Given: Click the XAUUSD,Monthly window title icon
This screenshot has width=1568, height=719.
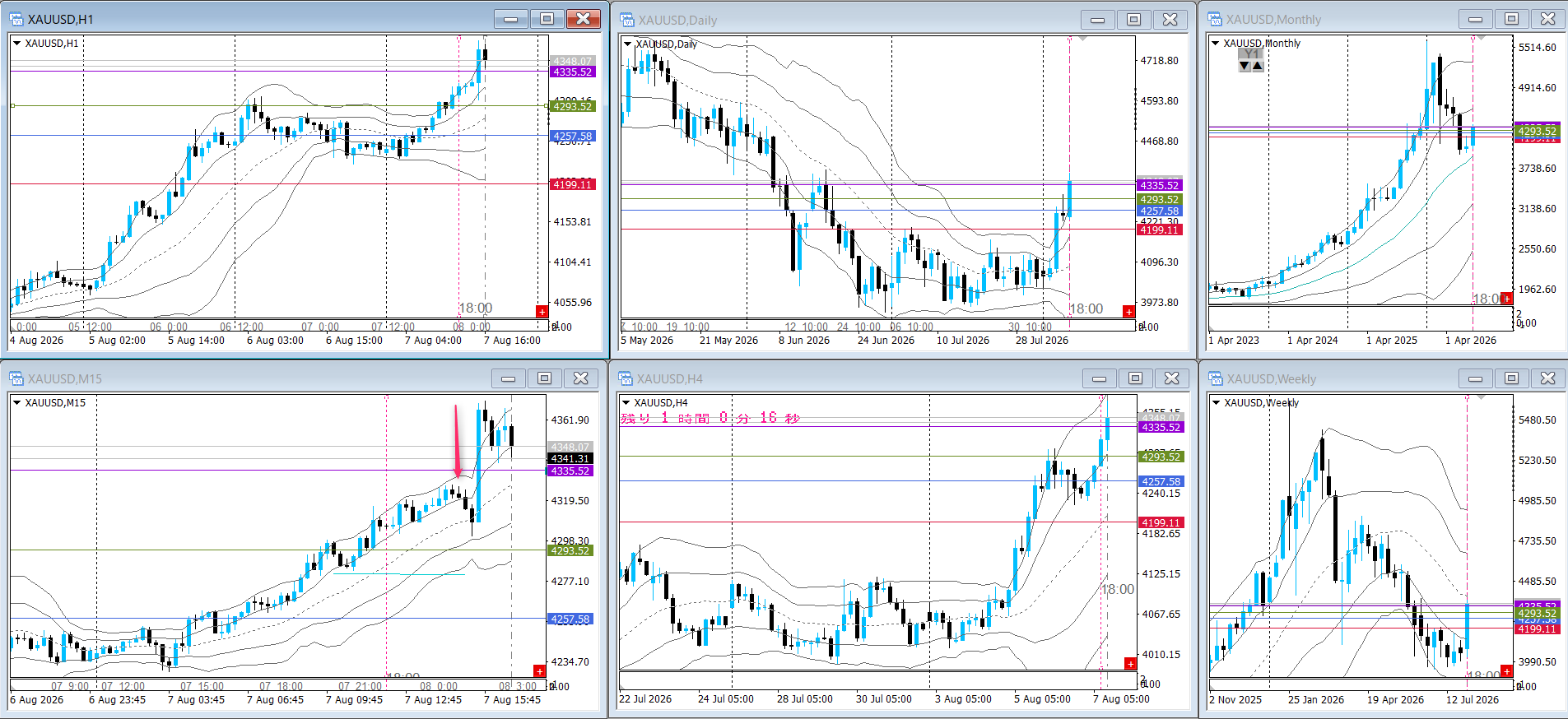Looking at the screenshot, I should click(x=1215, y=19).
